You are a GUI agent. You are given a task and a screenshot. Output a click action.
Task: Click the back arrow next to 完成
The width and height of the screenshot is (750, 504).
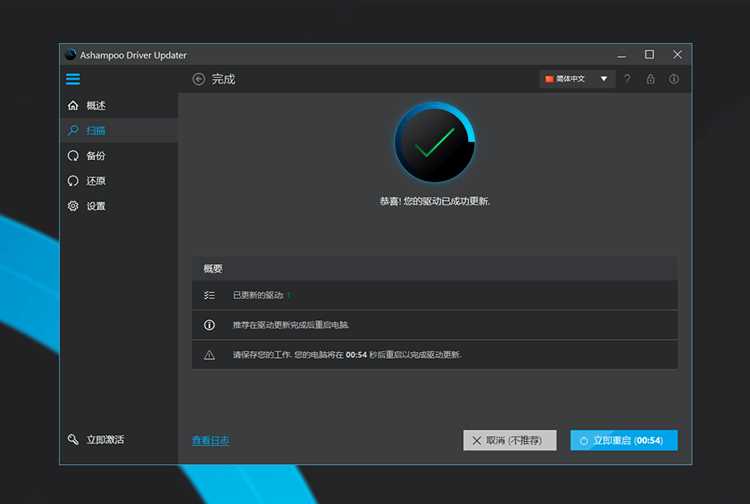click(199, 79)
